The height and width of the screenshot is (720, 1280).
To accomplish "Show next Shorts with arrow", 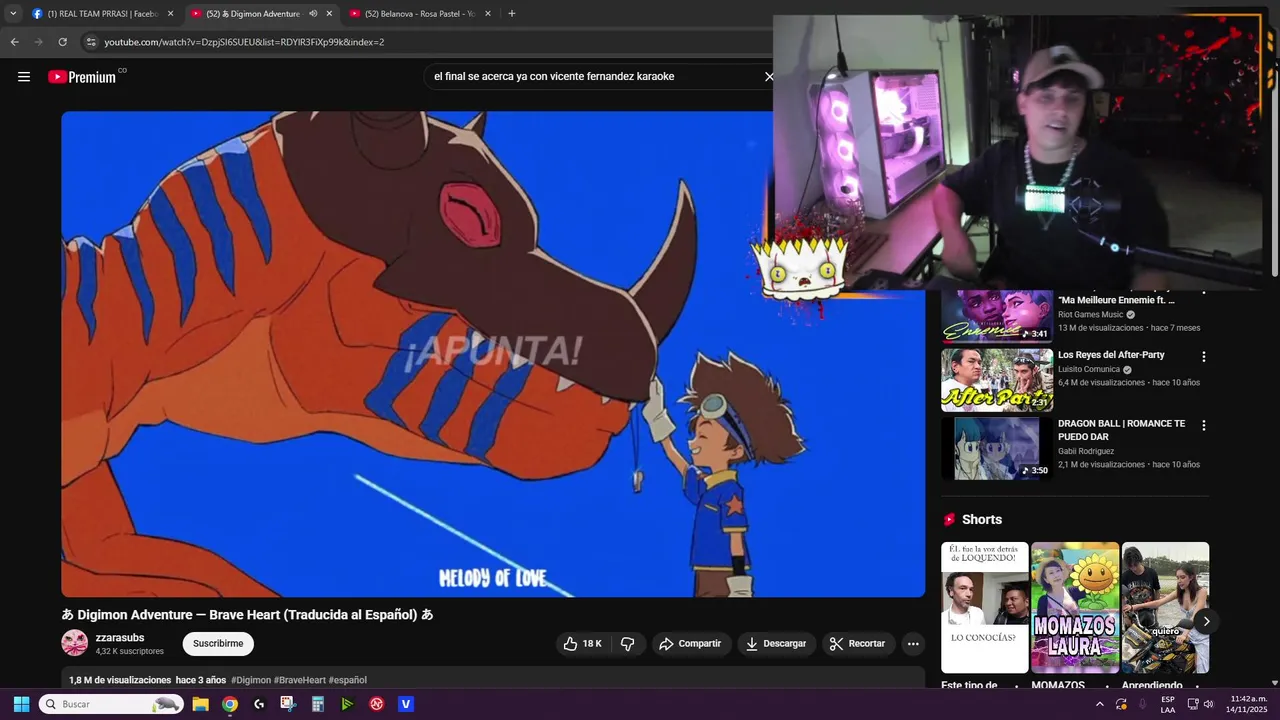I will point(1206,621).
